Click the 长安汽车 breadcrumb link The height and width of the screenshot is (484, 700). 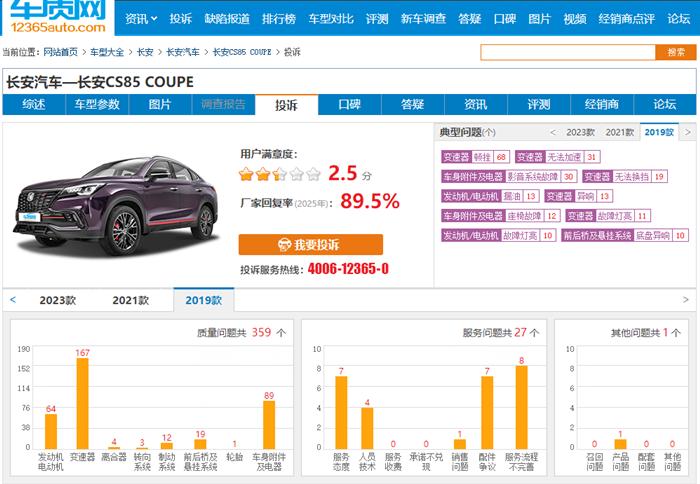point(183,52)
